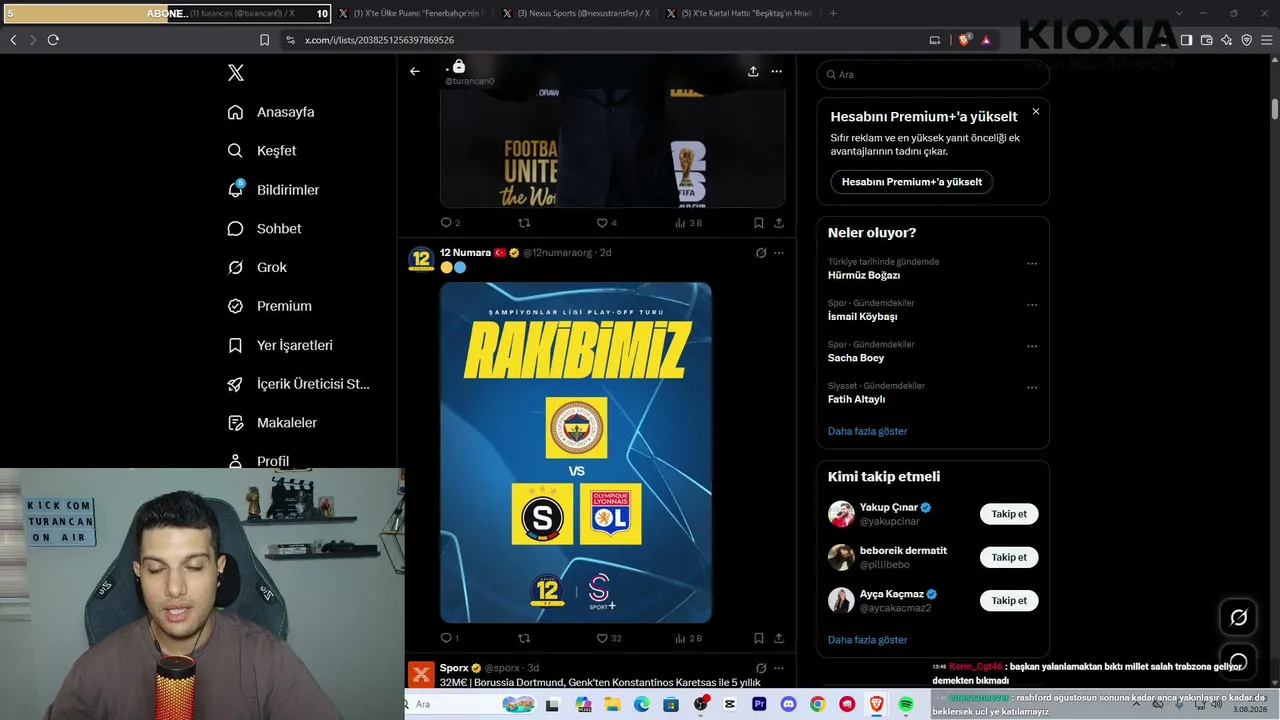Image resolution: width=1280 pixels, height=720 pixels.
Task: Open Keşfet explore page
Action: [x=262, y=151]
